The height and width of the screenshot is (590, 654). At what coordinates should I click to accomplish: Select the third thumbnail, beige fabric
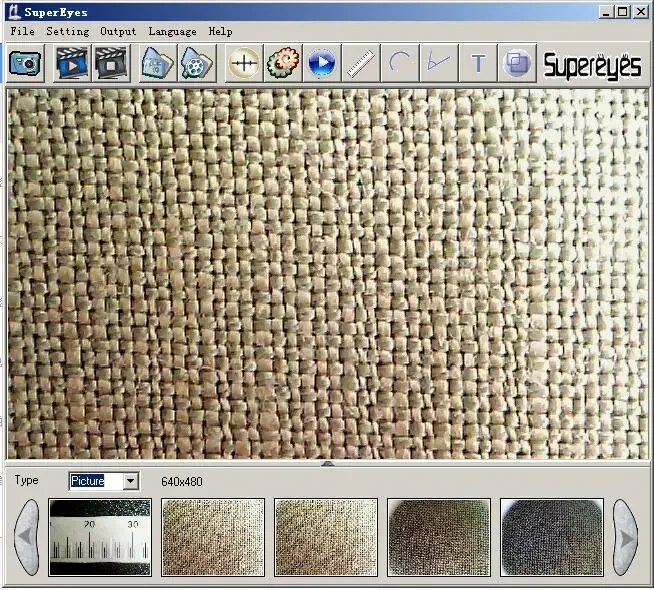pyautogui.click(x=326, y=537)
